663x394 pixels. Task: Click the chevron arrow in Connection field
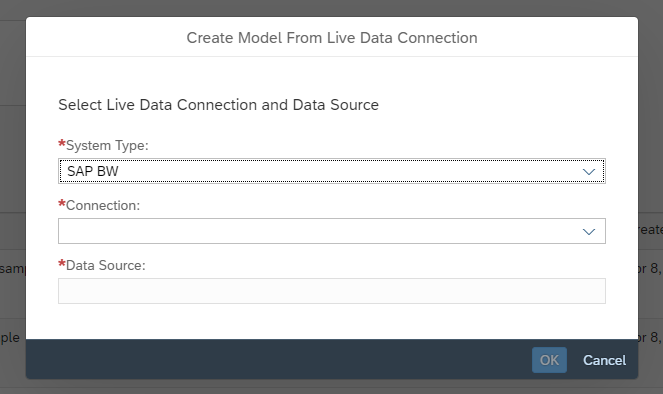click(589, 232)
